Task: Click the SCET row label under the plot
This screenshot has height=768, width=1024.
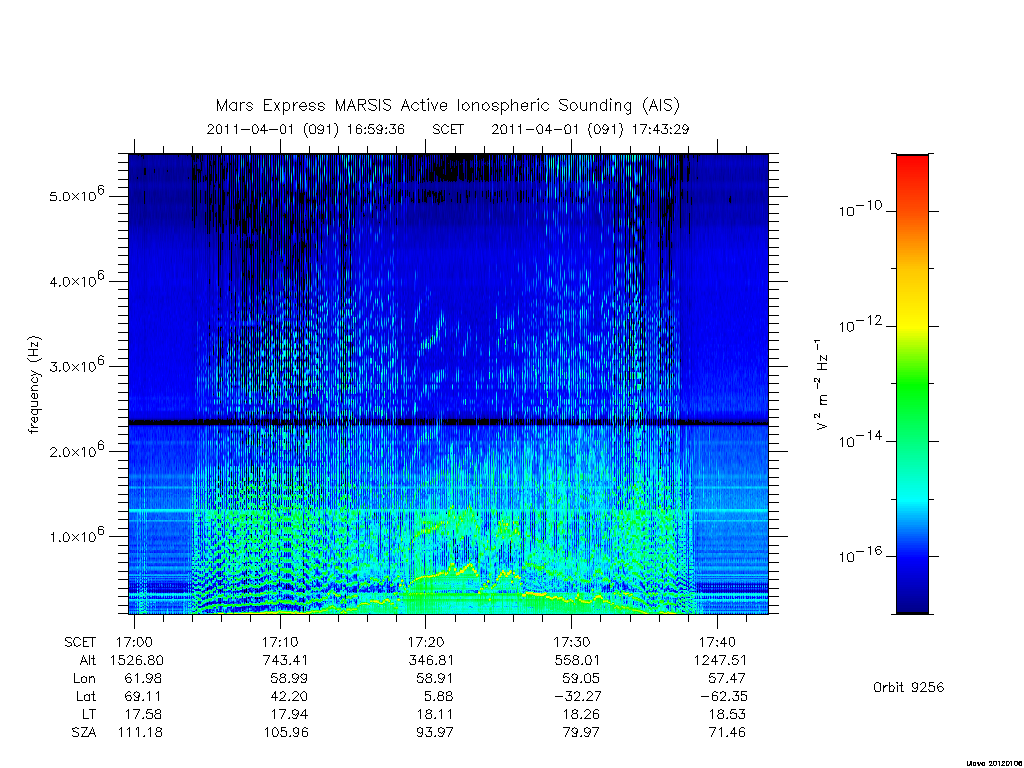Action: coord(80,642)
